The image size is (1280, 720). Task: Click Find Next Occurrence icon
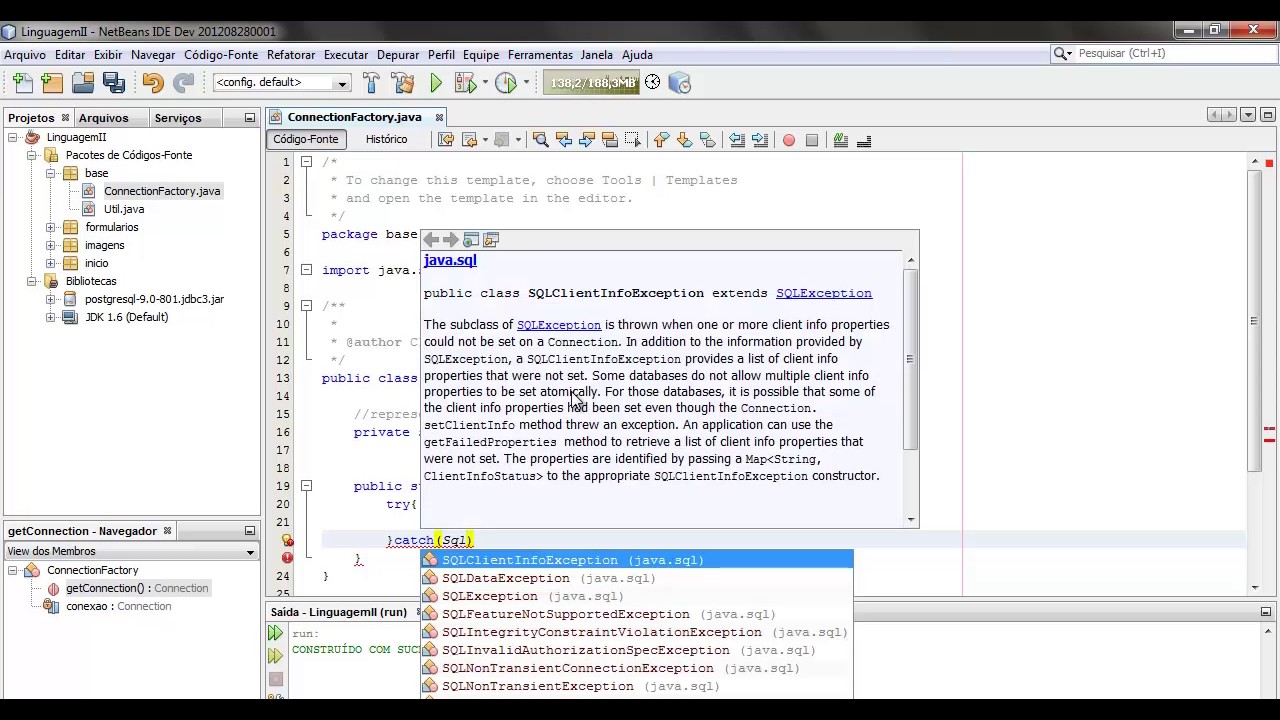587,140
